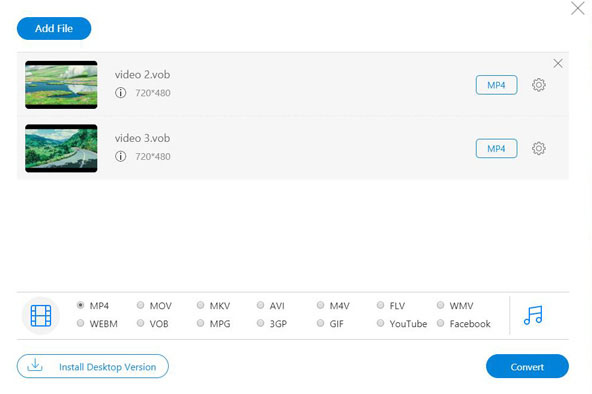Screen dimensions: 592x394
Task: Select the video 2.vob thumbnail
Action: (x=61, y=85)
